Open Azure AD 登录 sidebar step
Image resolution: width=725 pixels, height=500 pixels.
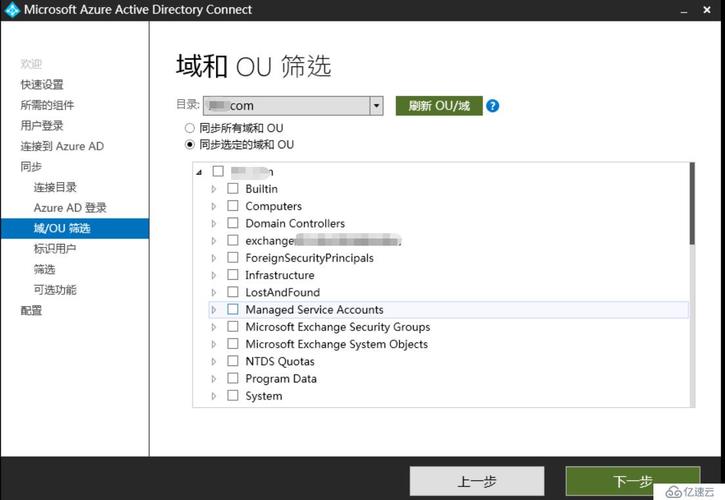coord(70,208)
